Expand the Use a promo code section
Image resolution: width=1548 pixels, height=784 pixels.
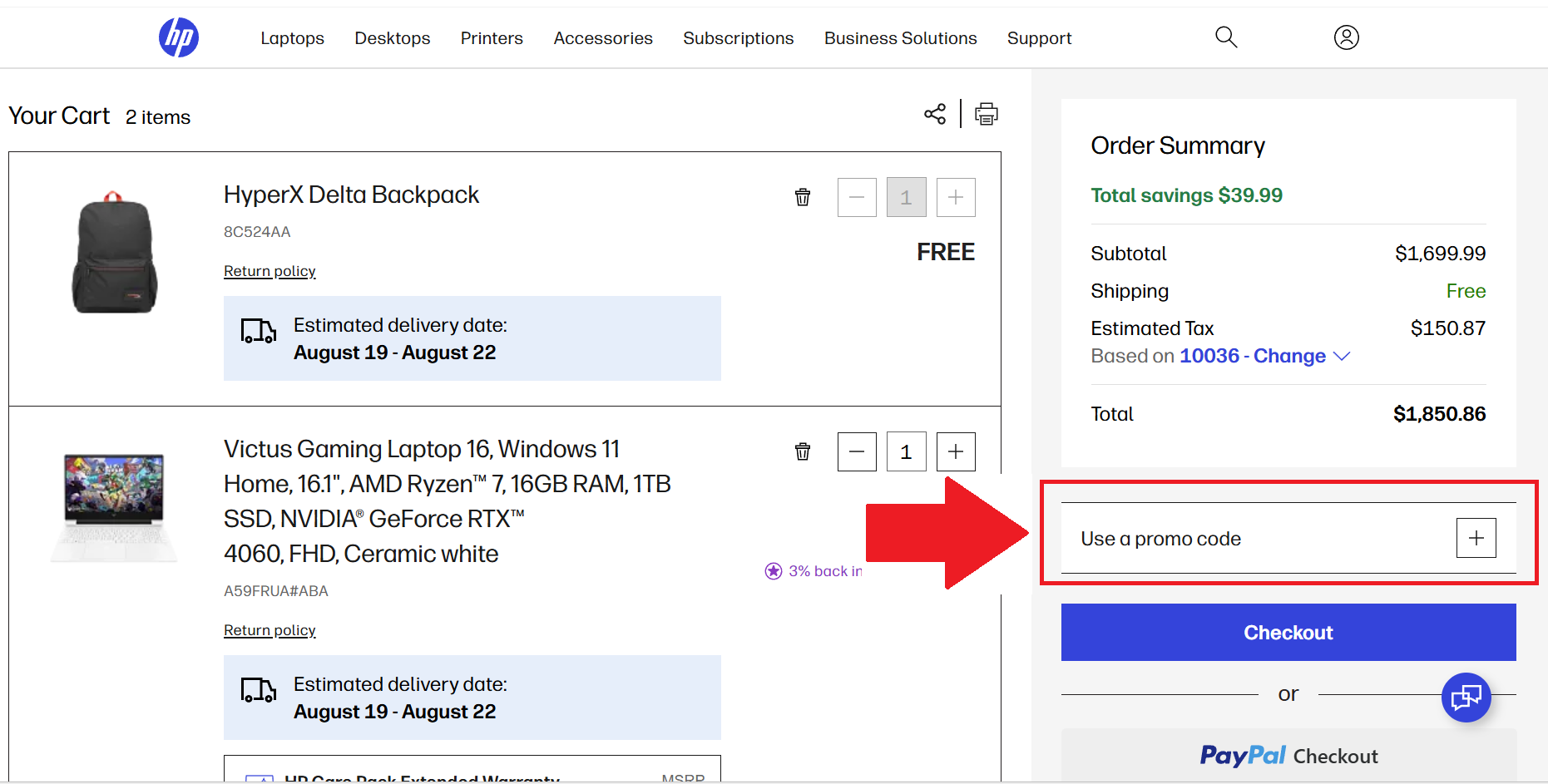(x=1476, y=538)
